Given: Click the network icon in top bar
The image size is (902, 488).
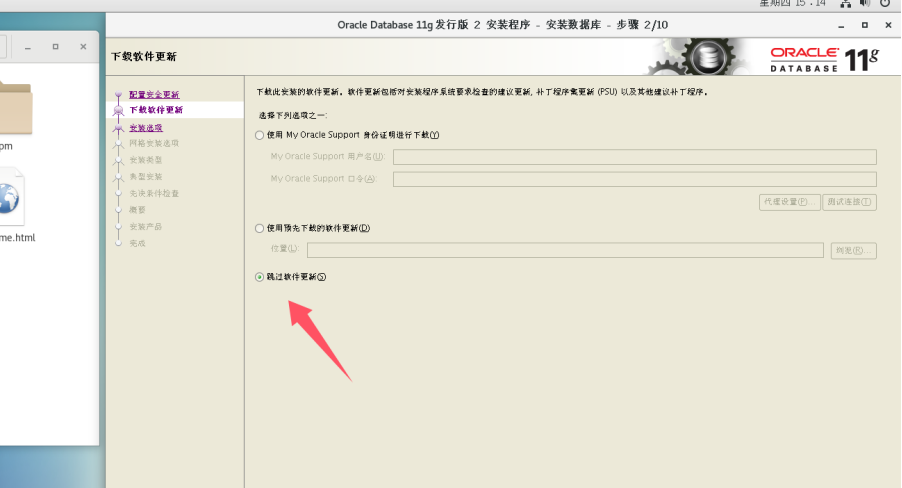Looking at the screenshot, I should click(x=845, y=3).
